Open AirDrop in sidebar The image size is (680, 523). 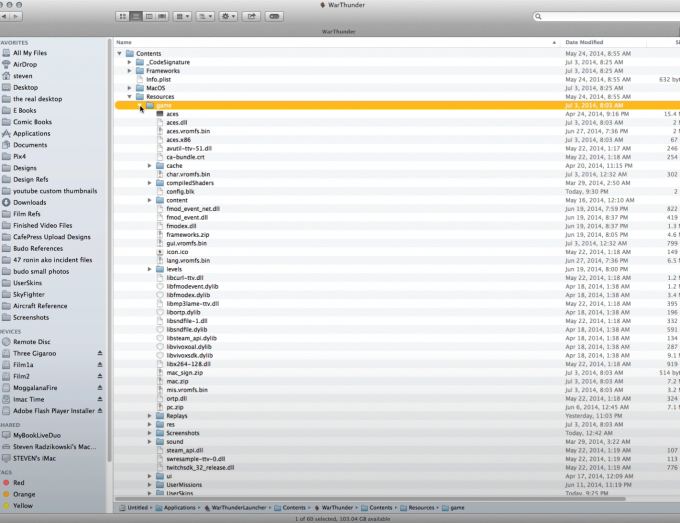pyautogui.click(x=25, y=64)
